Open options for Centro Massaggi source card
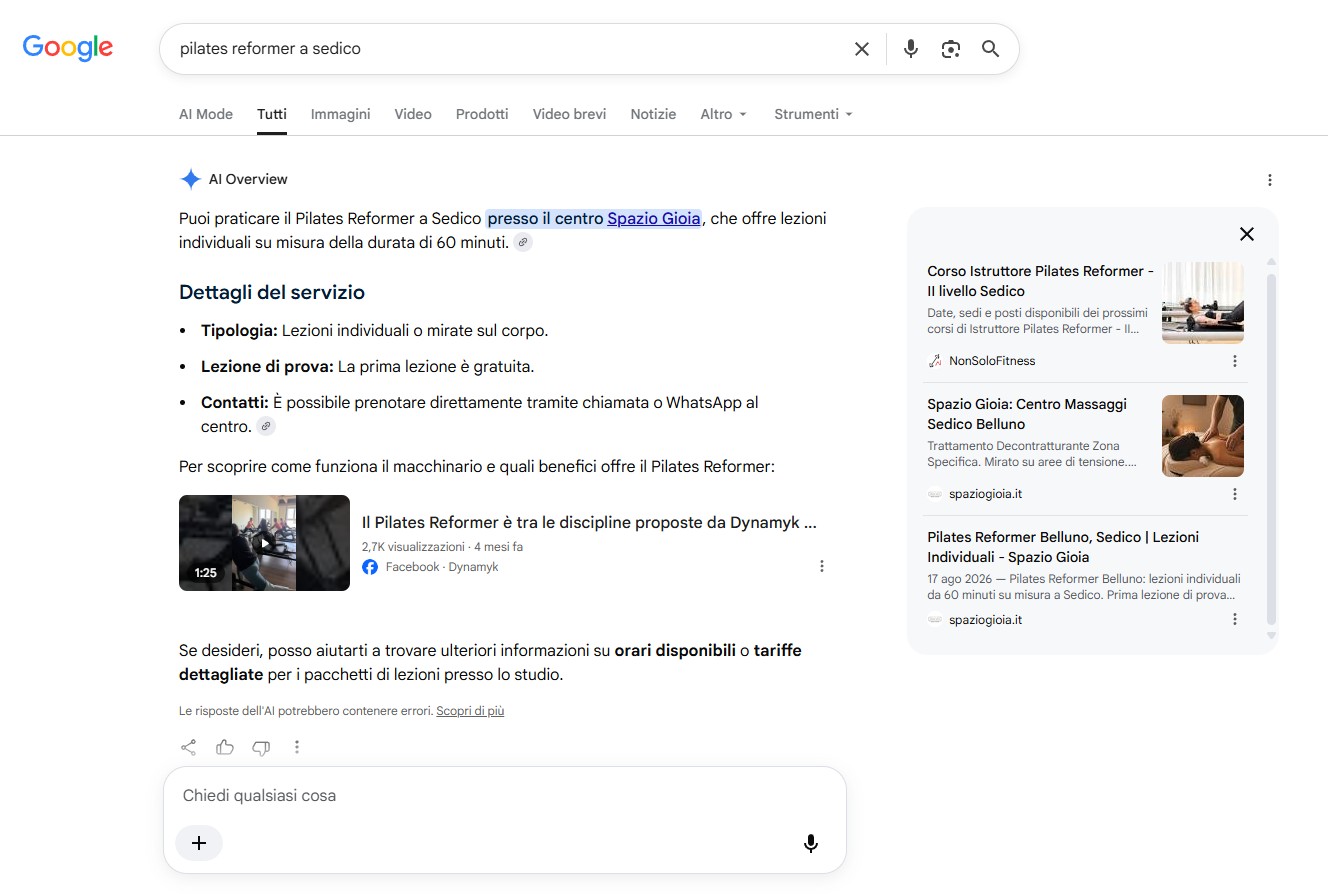 (x=1234, y=494)
